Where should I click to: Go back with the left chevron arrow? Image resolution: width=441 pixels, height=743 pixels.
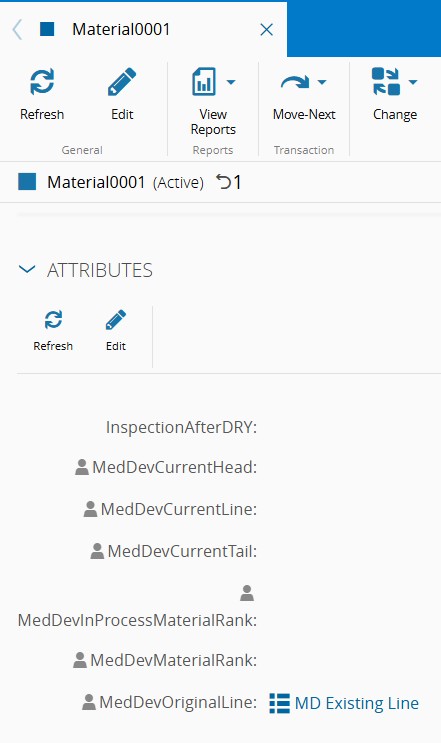pyautogui.click(x=17, y=29)
